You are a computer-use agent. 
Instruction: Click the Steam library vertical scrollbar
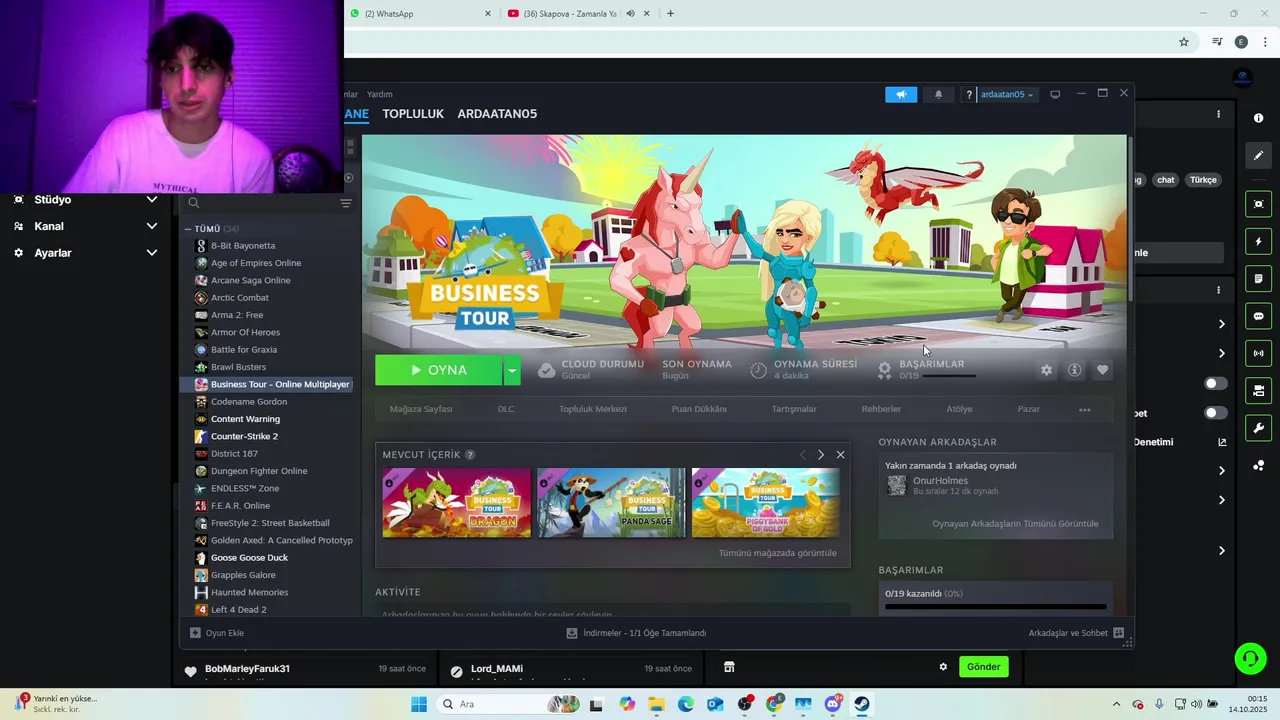coord(1130,220)
